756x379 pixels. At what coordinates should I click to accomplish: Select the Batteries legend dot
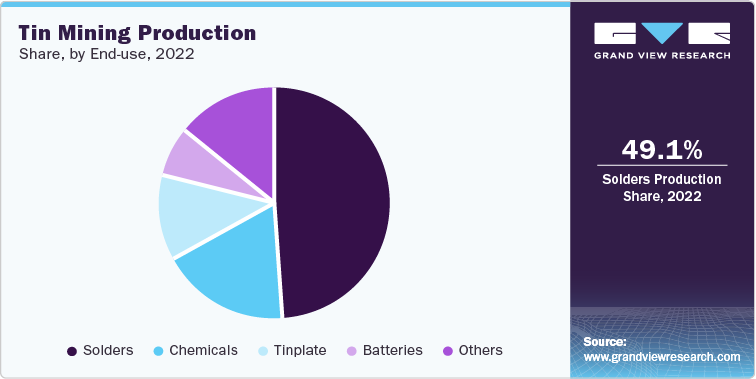click(352, 351)
